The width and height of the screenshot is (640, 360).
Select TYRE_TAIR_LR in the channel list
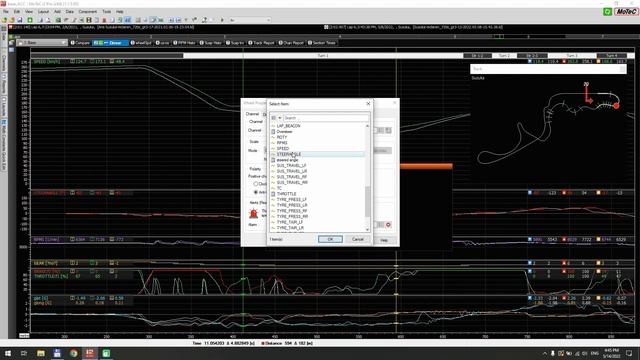290,228
